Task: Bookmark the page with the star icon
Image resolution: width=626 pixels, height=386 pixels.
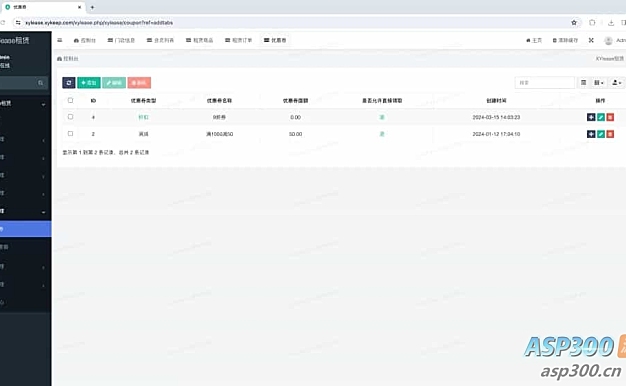Action: pyautogui.click(x=574, y=23)
